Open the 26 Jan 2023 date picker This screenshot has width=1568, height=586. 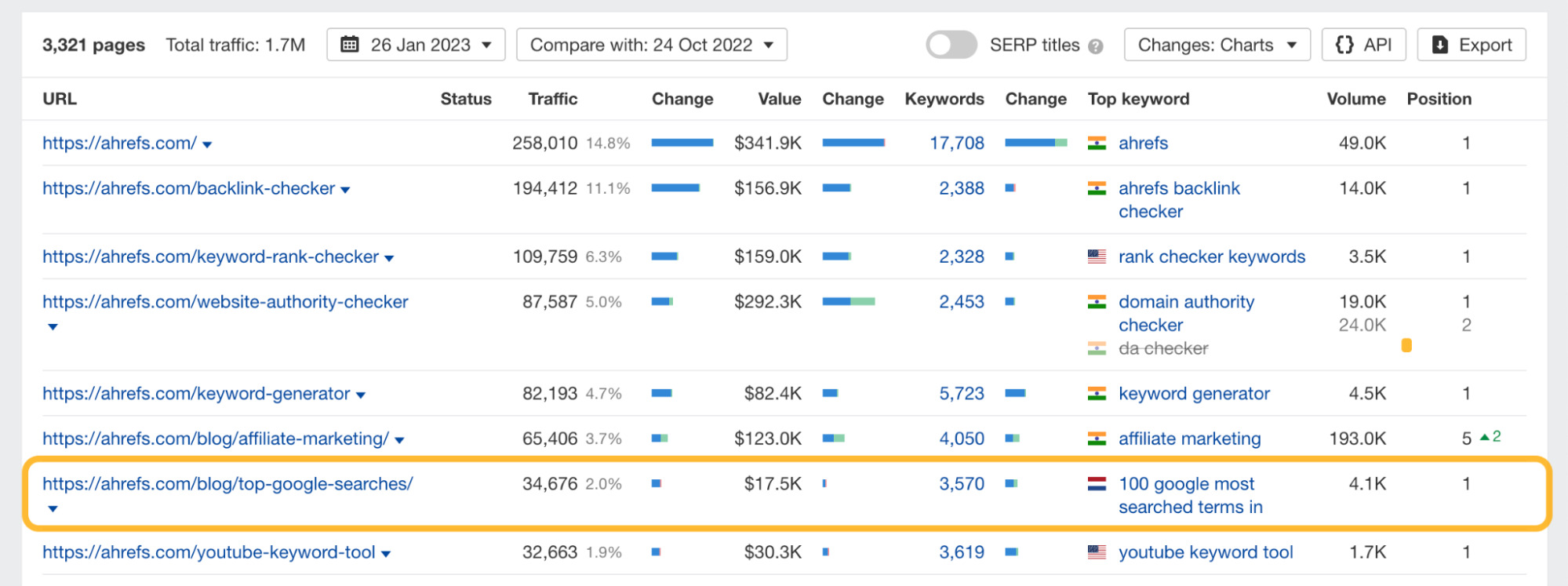coord(416,45)
